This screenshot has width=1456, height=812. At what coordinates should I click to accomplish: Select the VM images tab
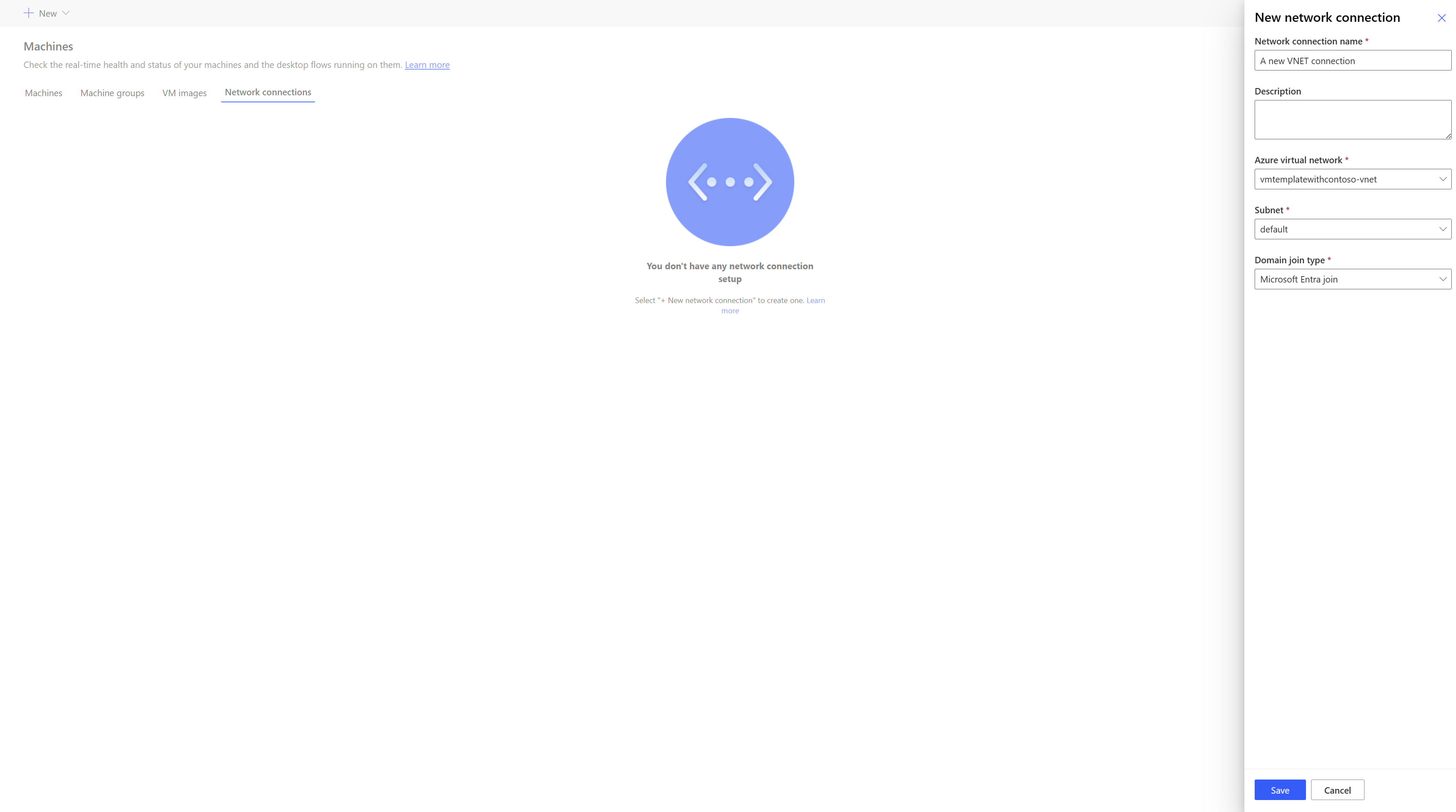point(184,92)
